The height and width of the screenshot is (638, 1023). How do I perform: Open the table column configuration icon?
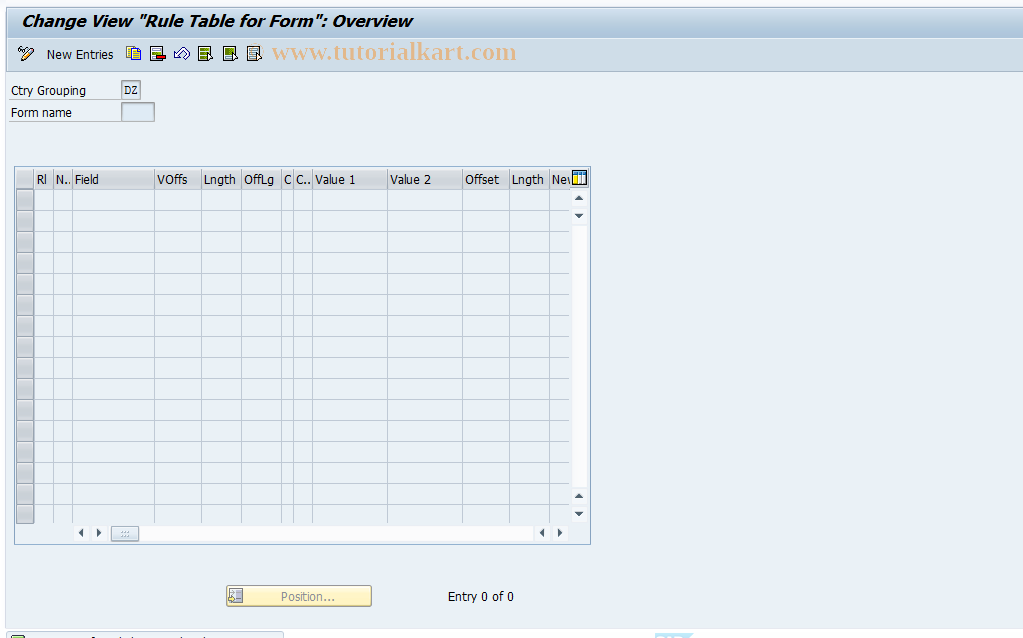tap(579, 178)
